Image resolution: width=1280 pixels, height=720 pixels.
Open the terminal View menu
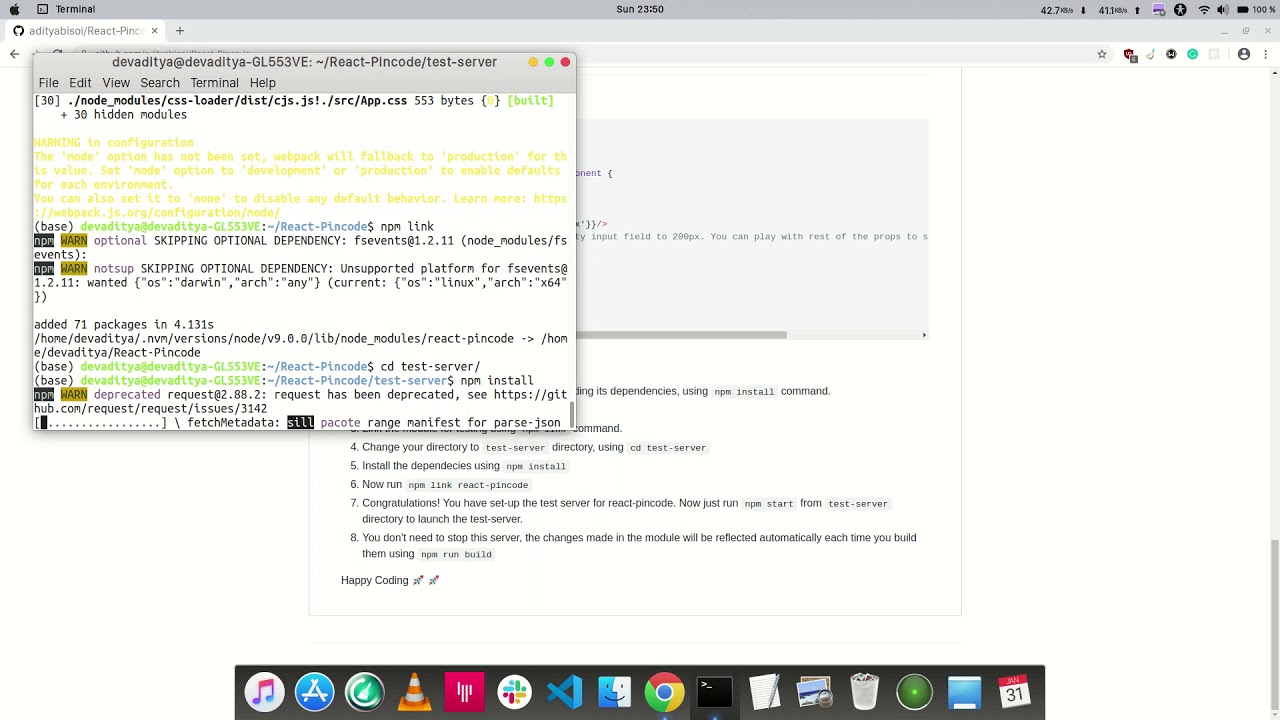pos(116,83)
